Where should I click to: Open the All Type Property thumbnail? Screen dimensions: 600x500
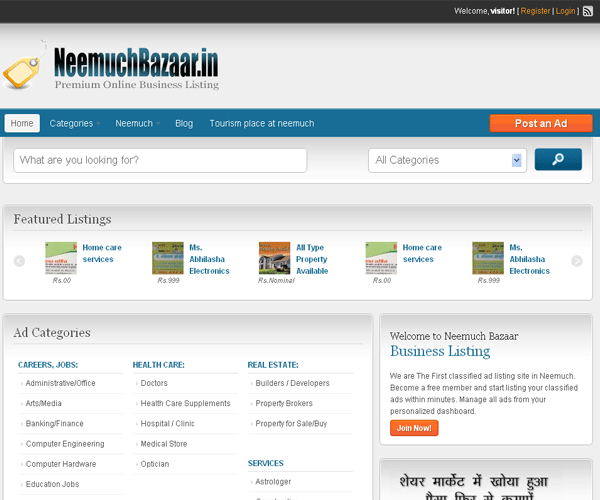pyautogui.click(x=274, y=258)
